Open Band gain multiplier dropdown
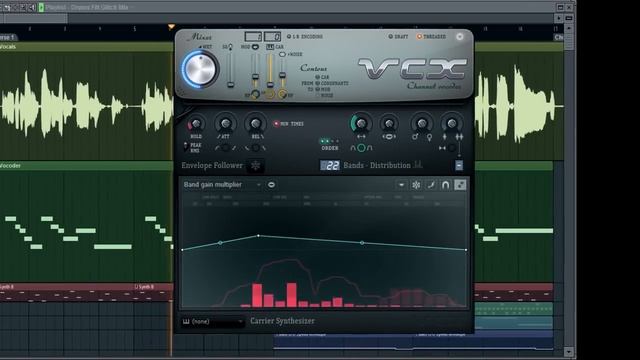 (222, 185)
